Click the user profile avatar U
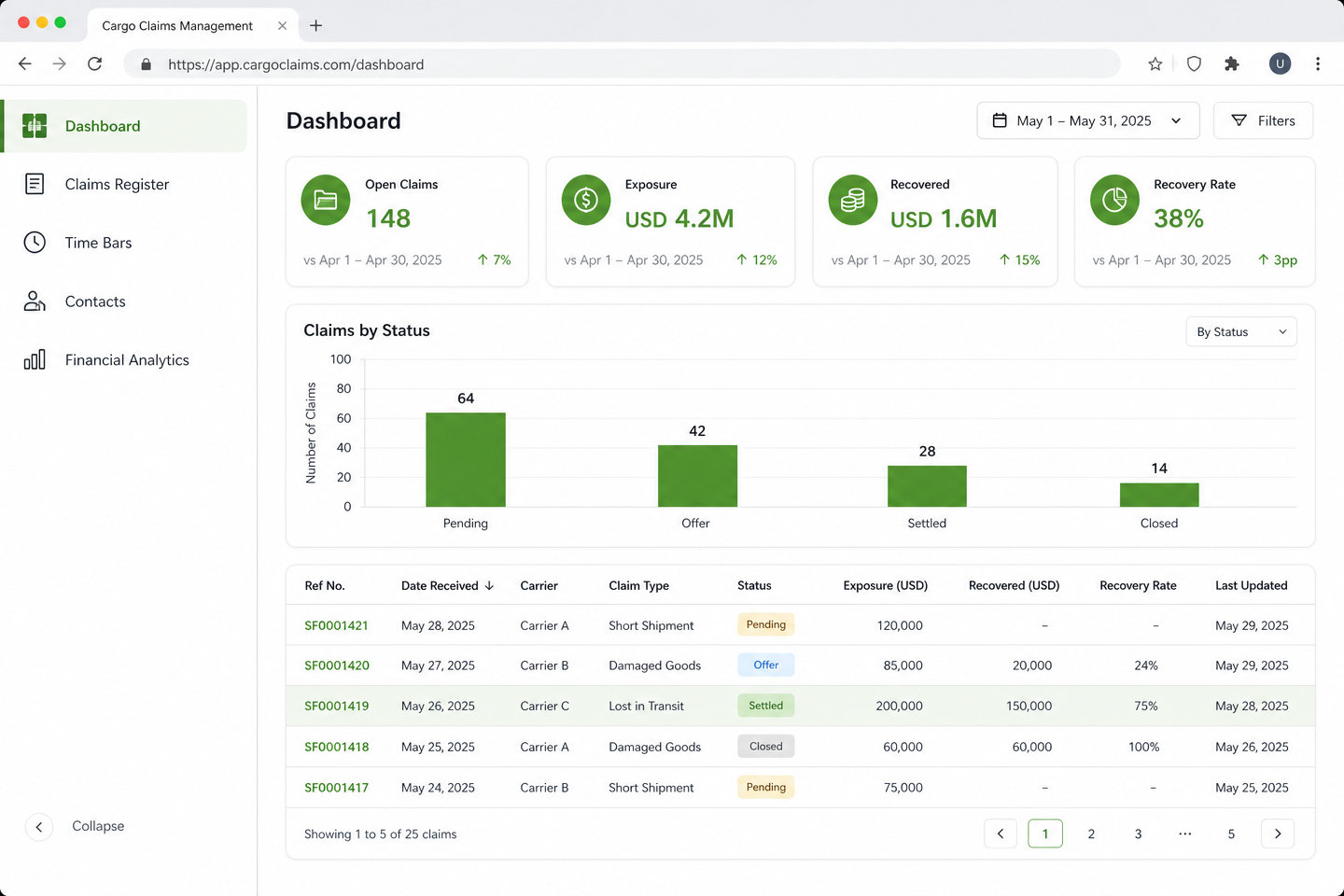This screenshot has height=896, width=1344. pos(1280,63)
